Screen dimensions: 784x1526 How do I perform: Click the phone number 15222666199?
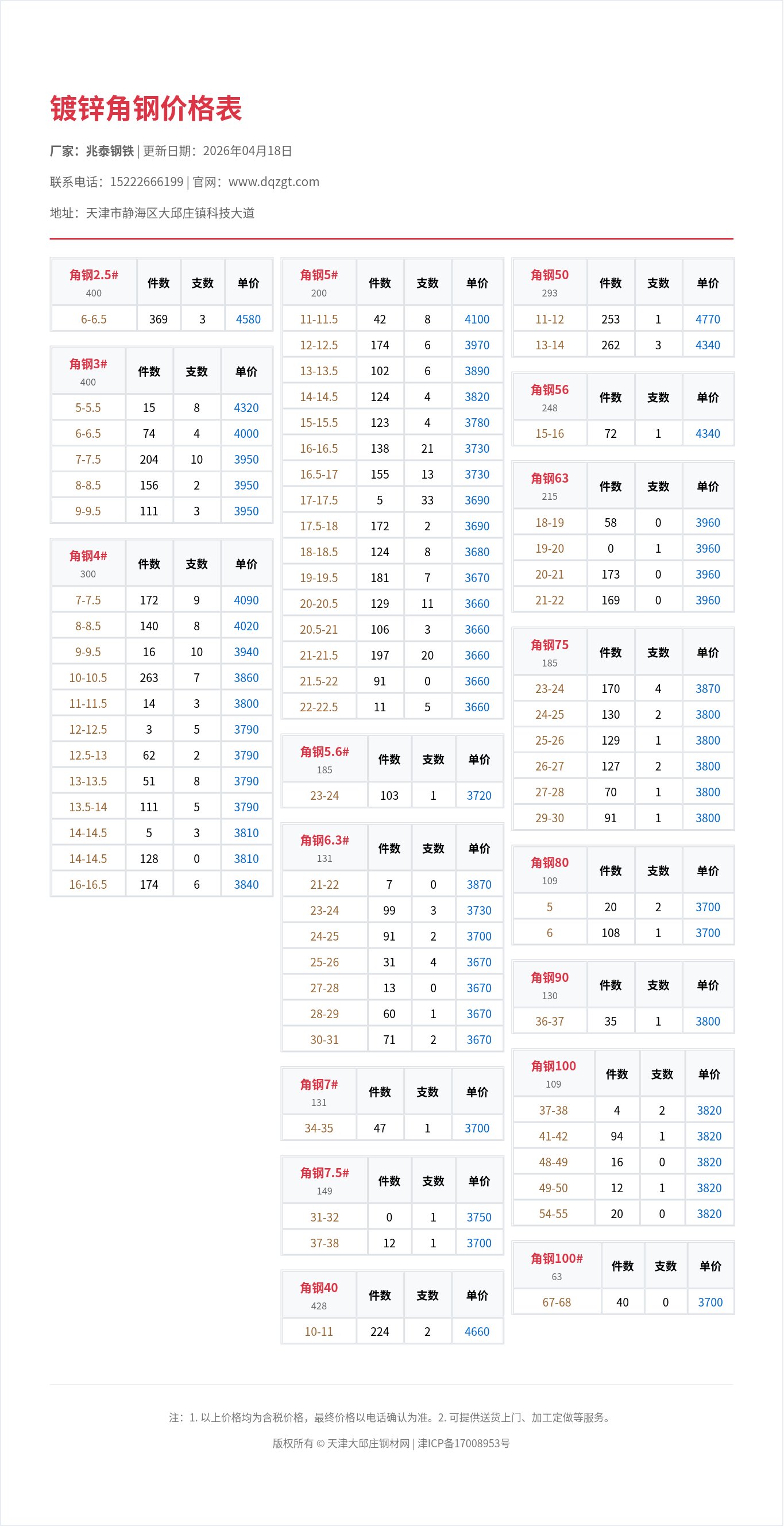[x=147, y=182]
